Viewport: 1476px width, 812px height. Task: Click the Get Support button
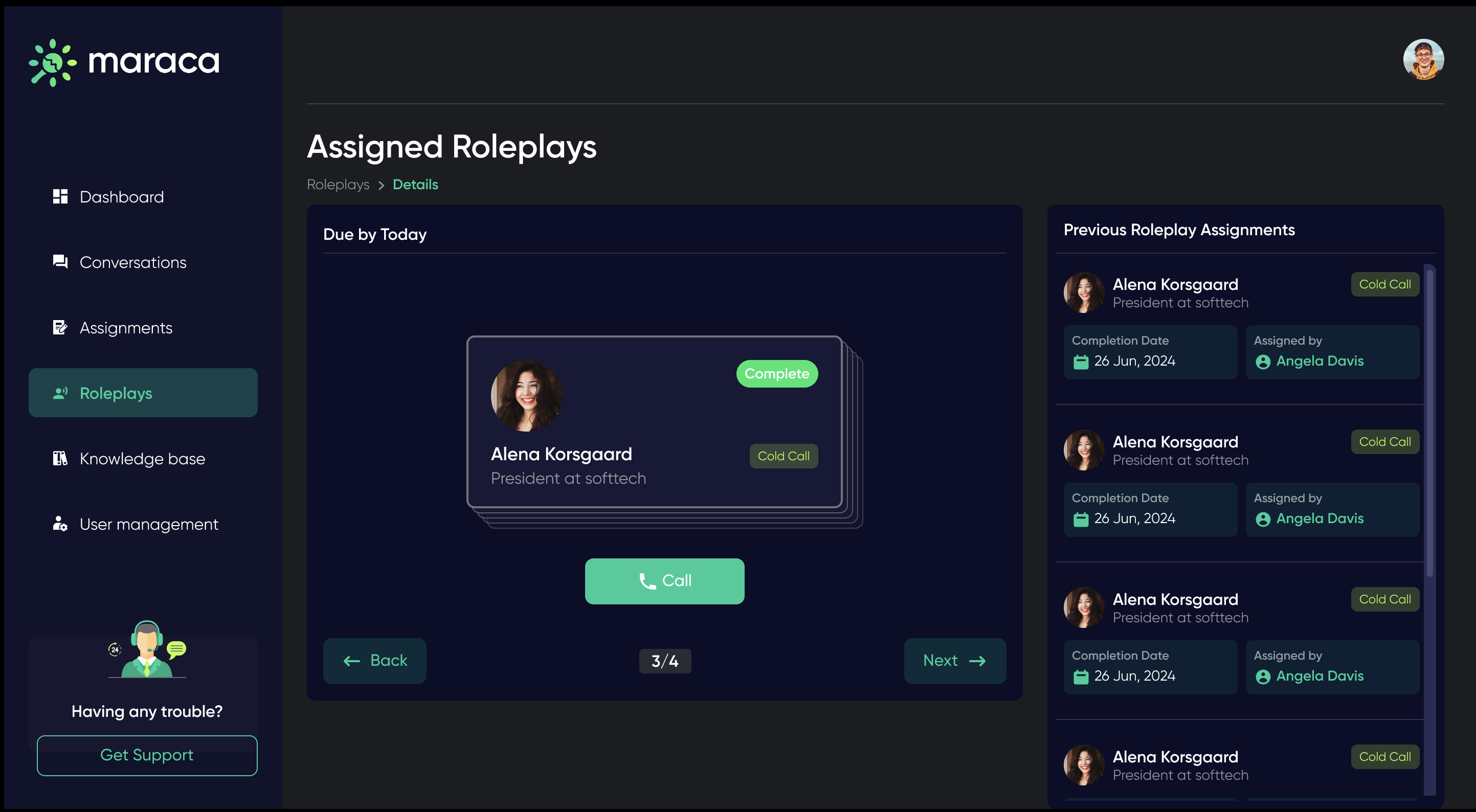(x=147, y=755)
